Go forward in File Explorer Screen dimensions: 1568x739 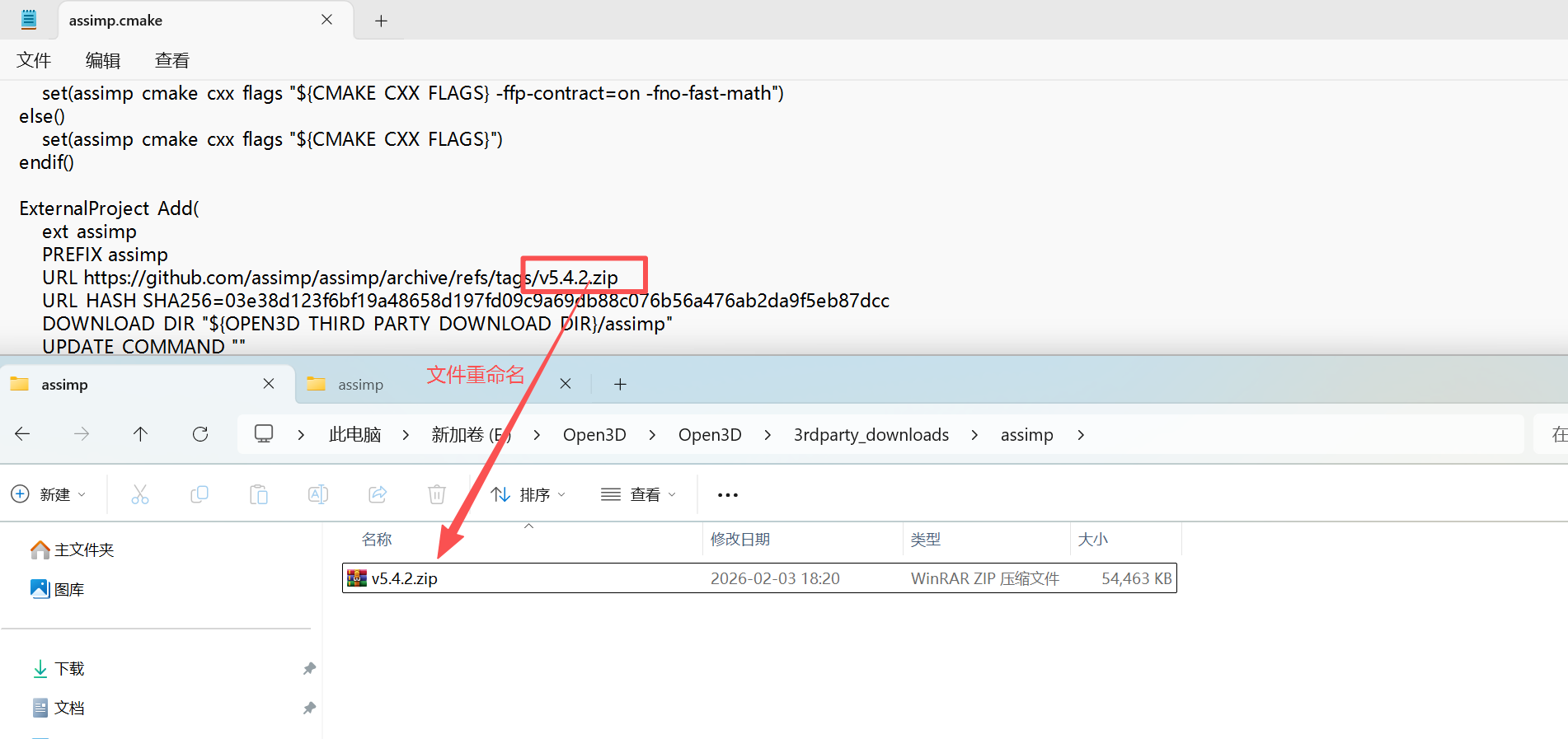pyautogui.click(x=82, y=434)
